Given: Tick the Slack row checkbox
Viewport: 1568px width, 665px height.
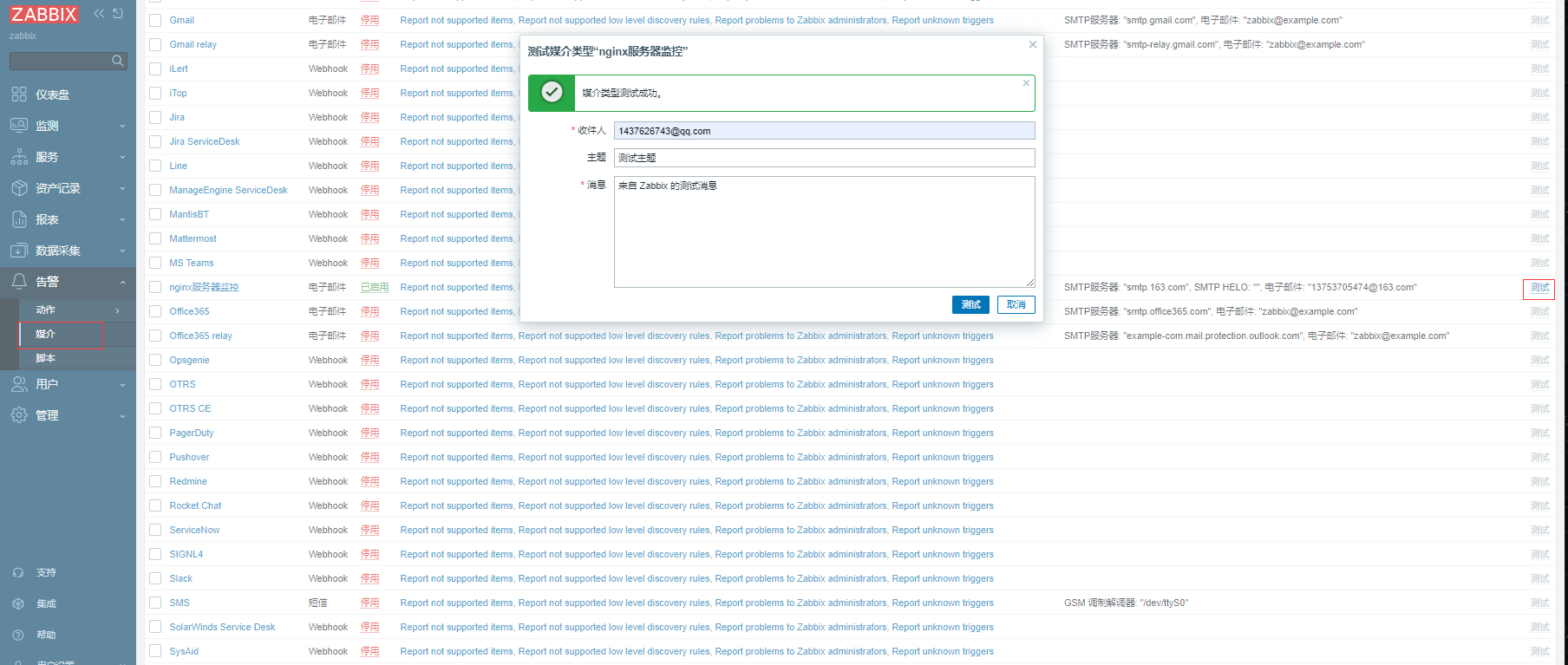Looking at the screenshot, I should pyautogui.click(x=155, y=578).
